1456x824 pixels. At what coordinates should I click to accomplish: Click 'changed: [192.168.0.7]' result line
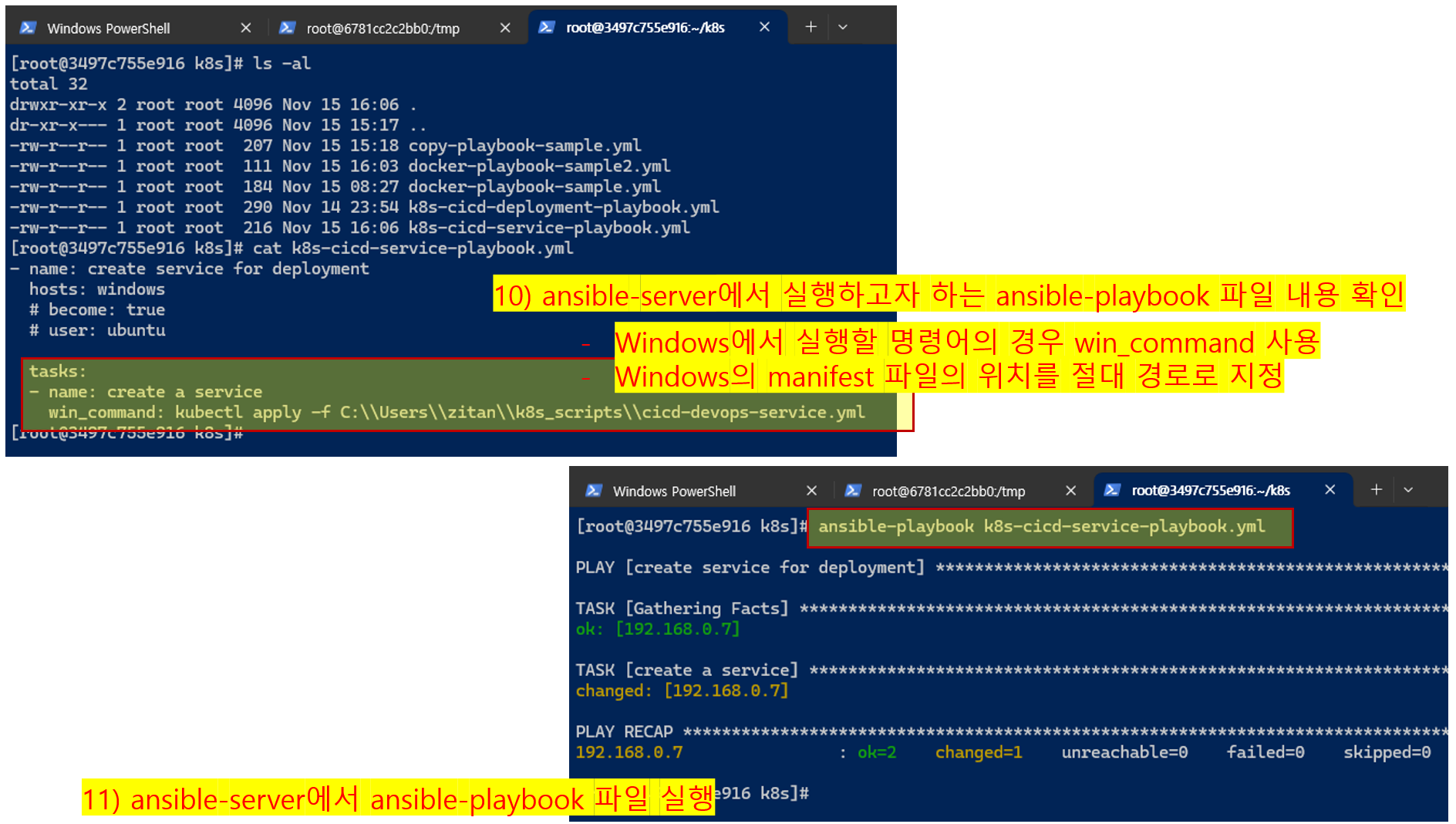682,691
